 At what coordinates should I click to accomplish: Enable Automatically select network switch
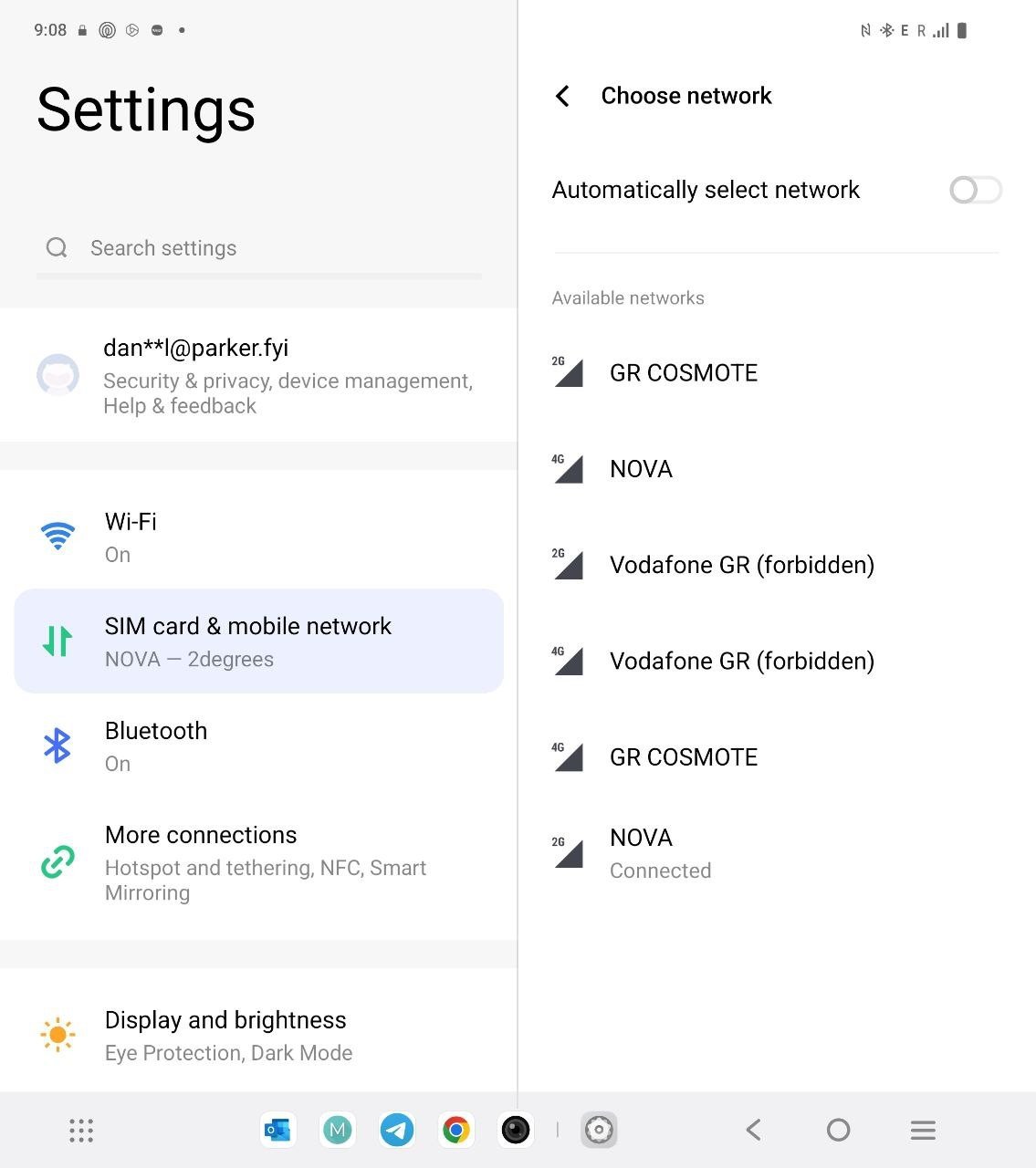pos(975,190)
